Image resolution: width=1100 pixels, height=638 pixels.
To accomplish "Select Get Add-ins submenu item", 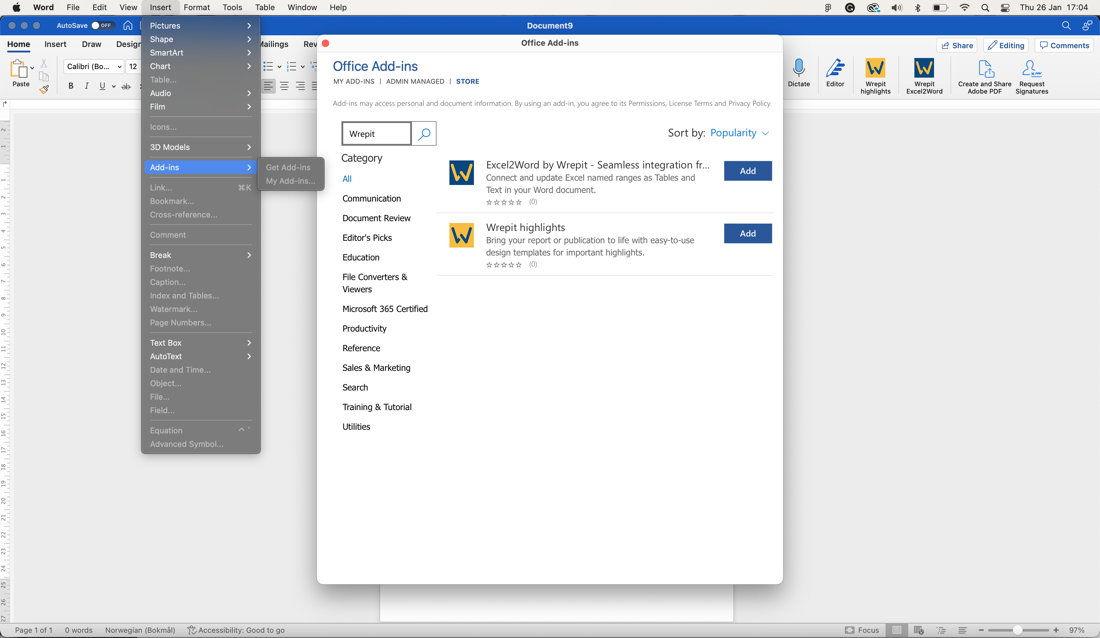I will pos(288,167).
